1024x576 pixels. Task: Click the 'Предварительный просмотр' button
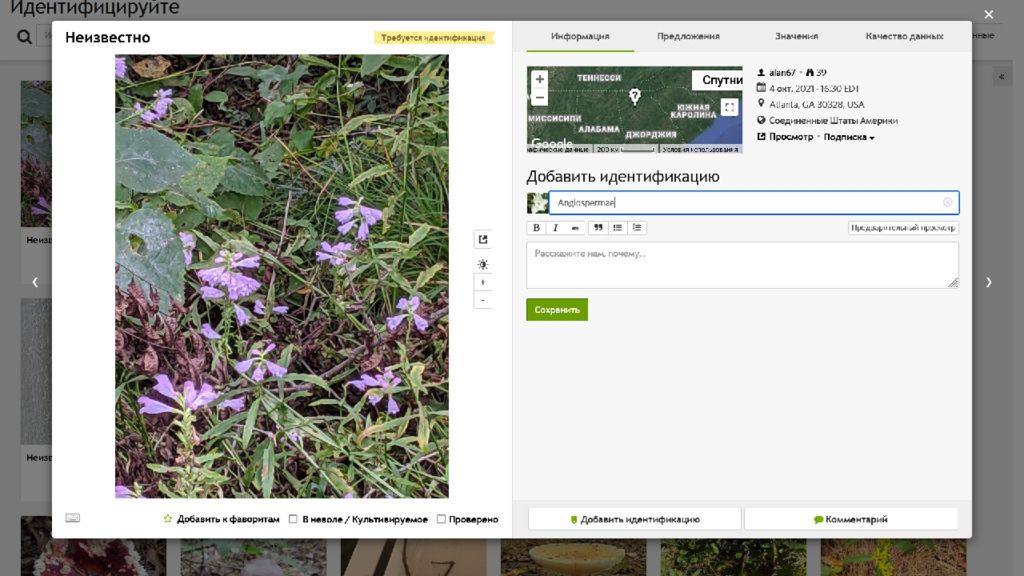903,228
